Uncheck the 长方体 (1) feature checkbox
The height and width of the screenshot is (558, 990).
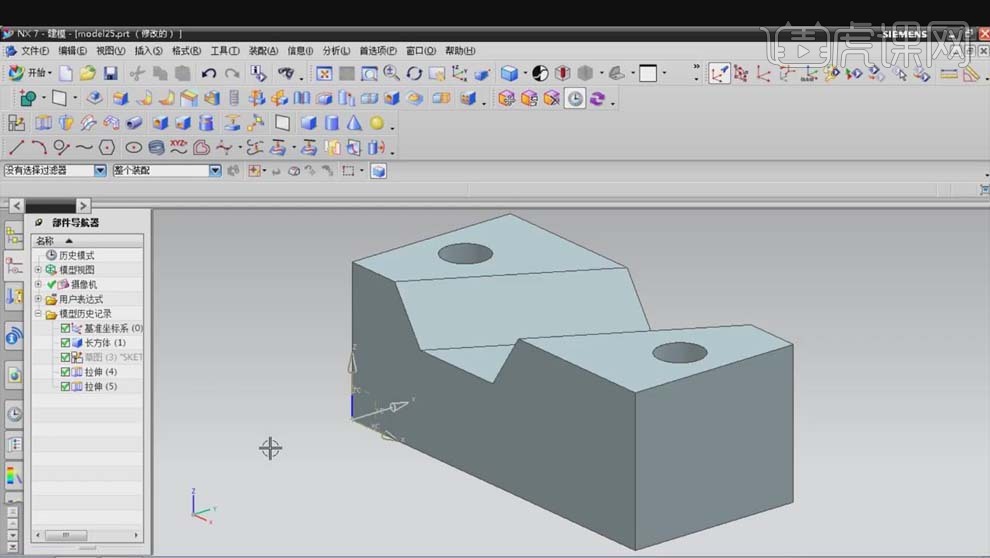[x=66, y=343]
